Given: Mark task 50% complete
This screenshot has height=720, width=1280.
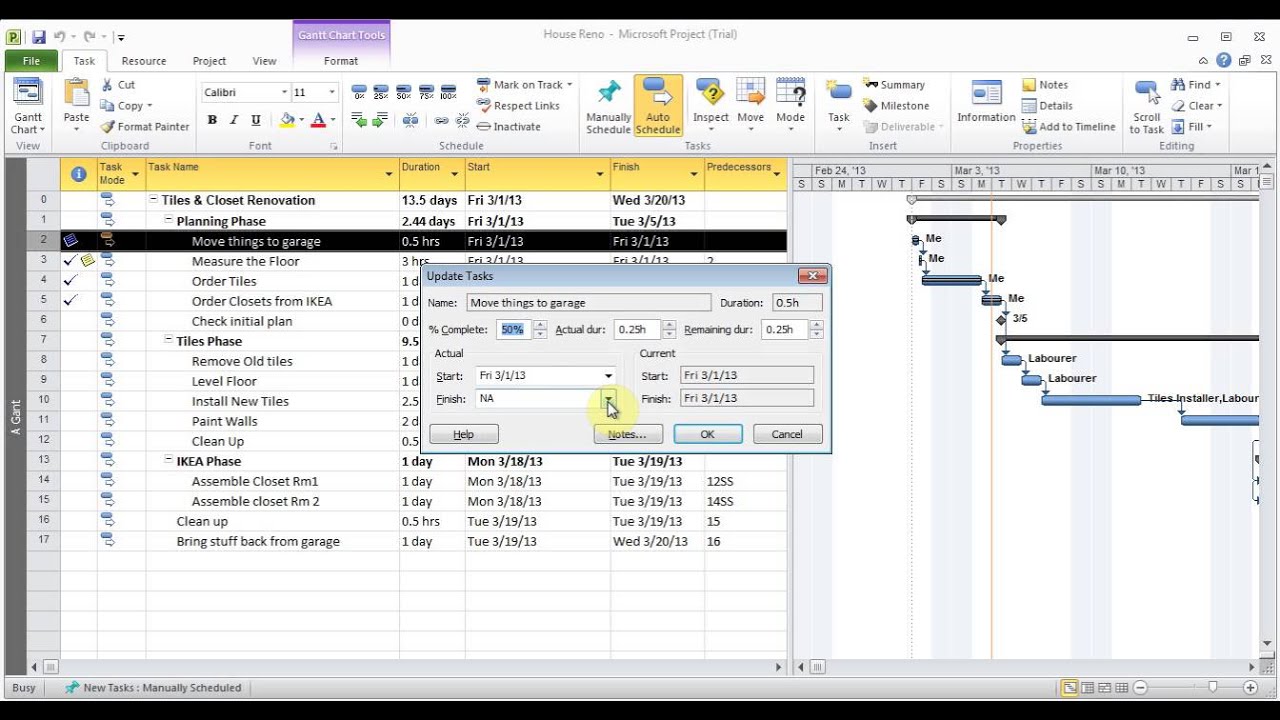Looking at the screenshot, I should click(404, 92).
